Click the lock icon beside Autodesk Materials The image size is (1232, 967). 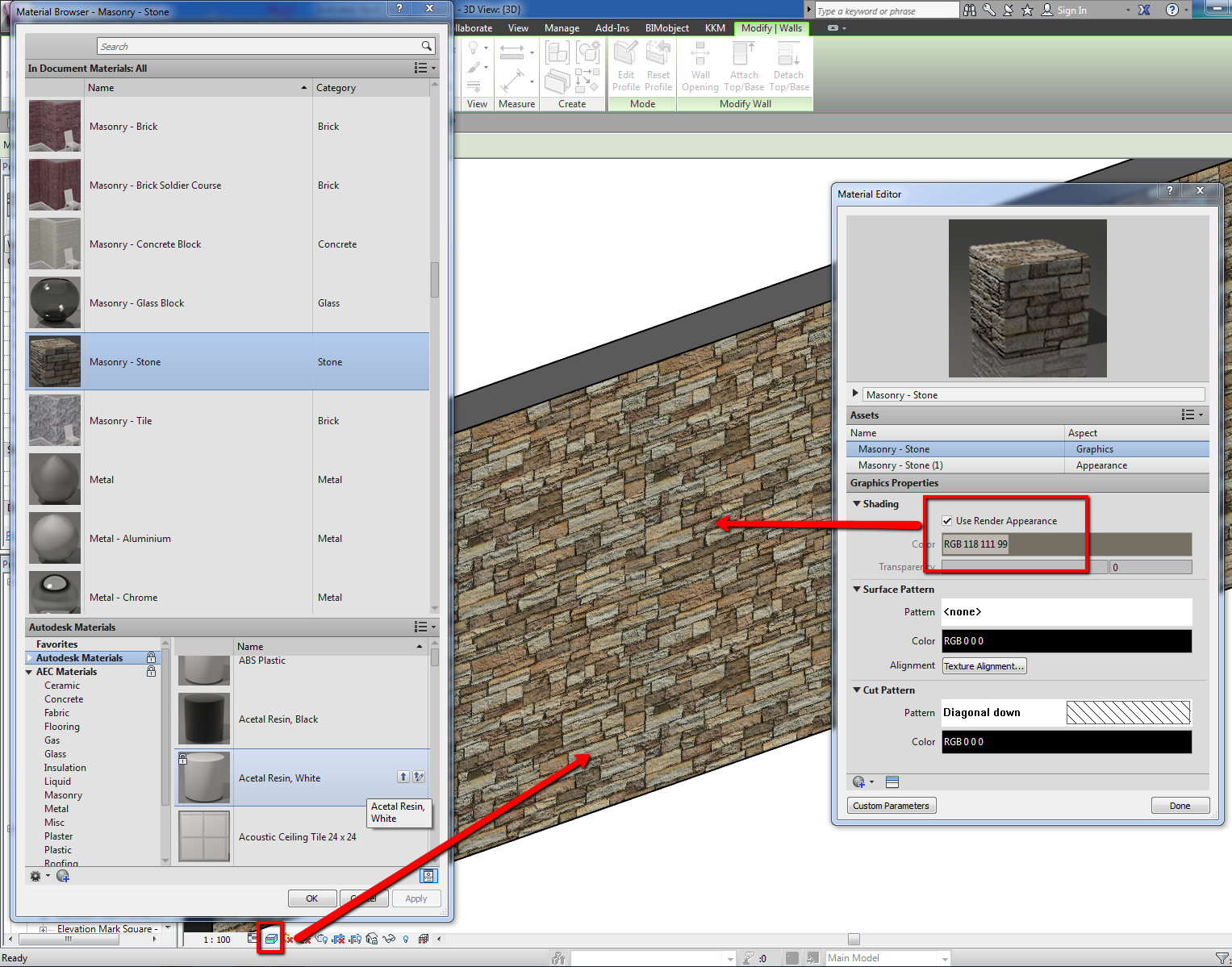151,657
